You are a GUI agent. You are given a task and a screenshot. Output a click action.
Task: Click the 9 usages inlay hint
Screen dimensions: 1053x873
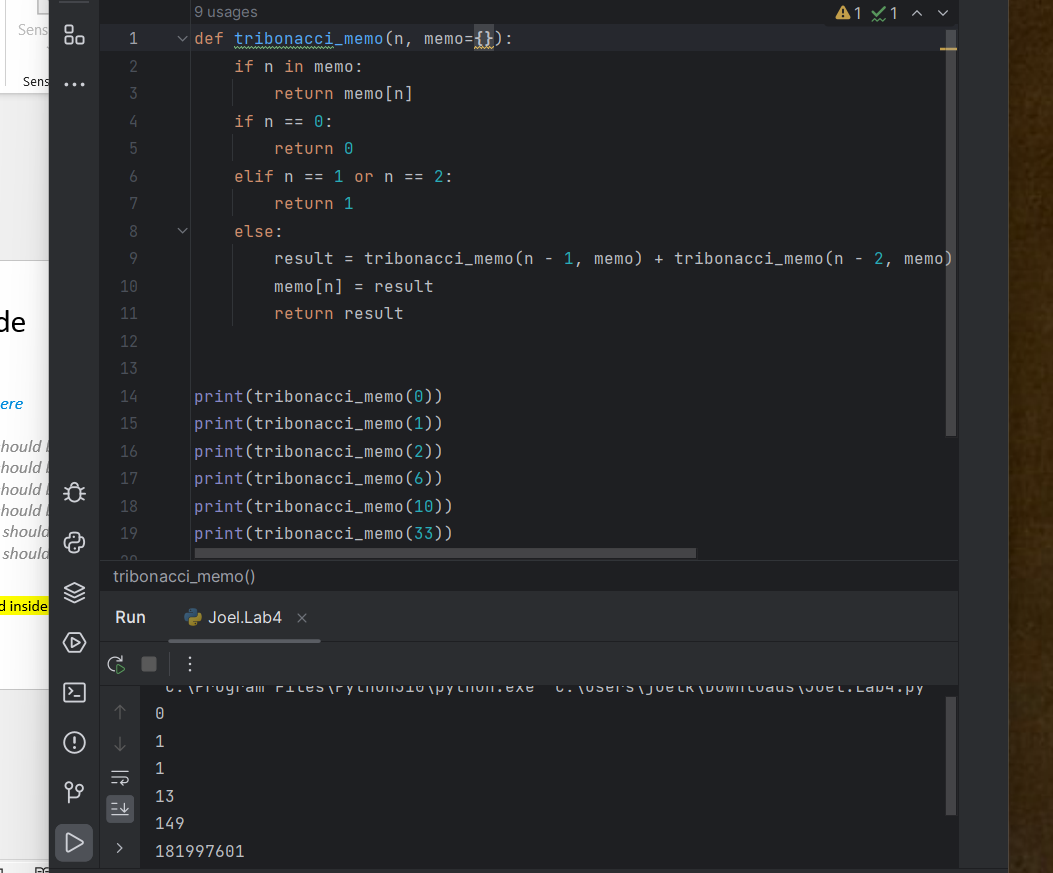pyautogui.click(x=226, y=12)
